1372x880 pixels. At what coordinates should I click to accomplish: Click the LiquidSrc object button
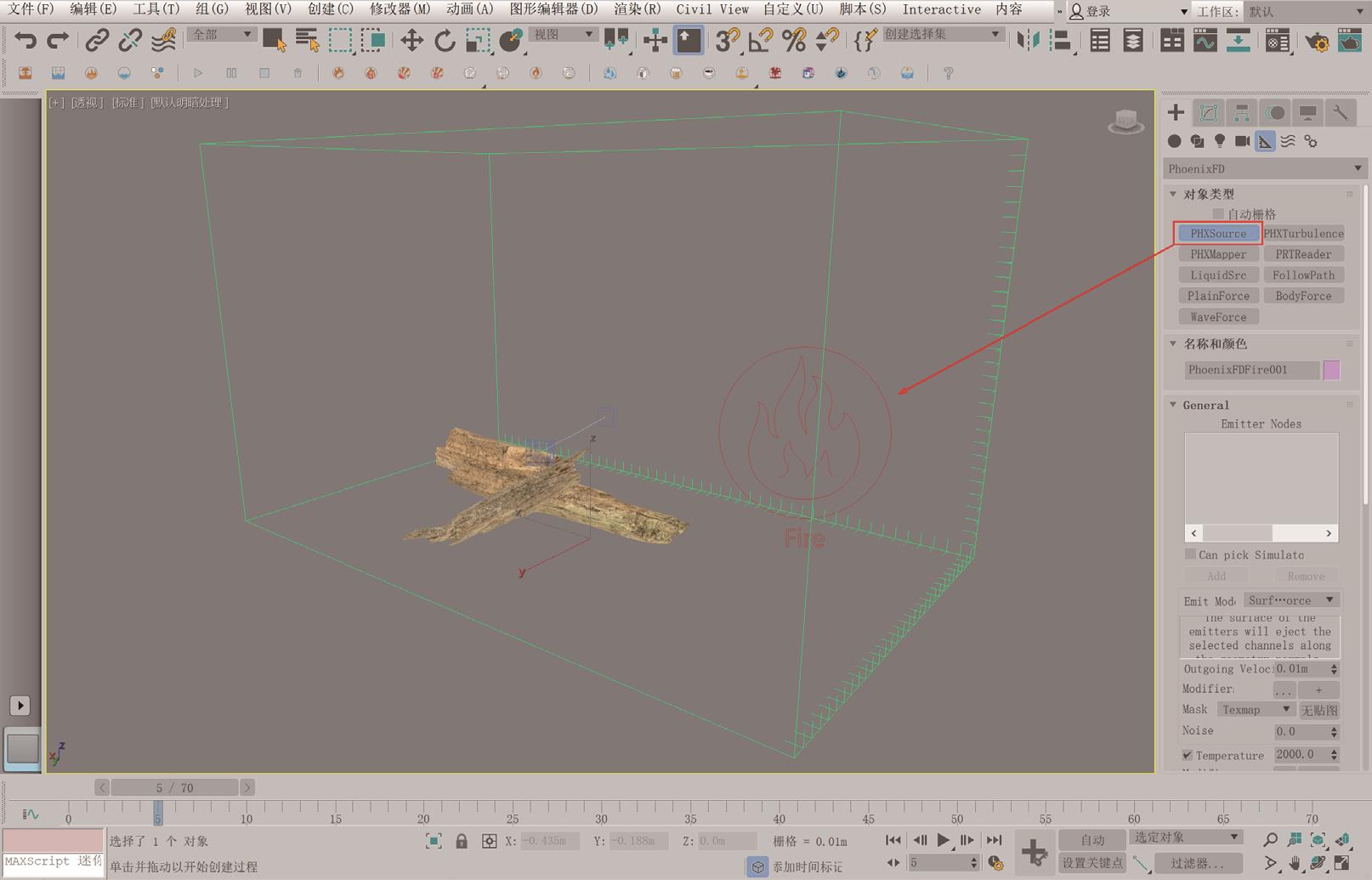[1218, 275]
